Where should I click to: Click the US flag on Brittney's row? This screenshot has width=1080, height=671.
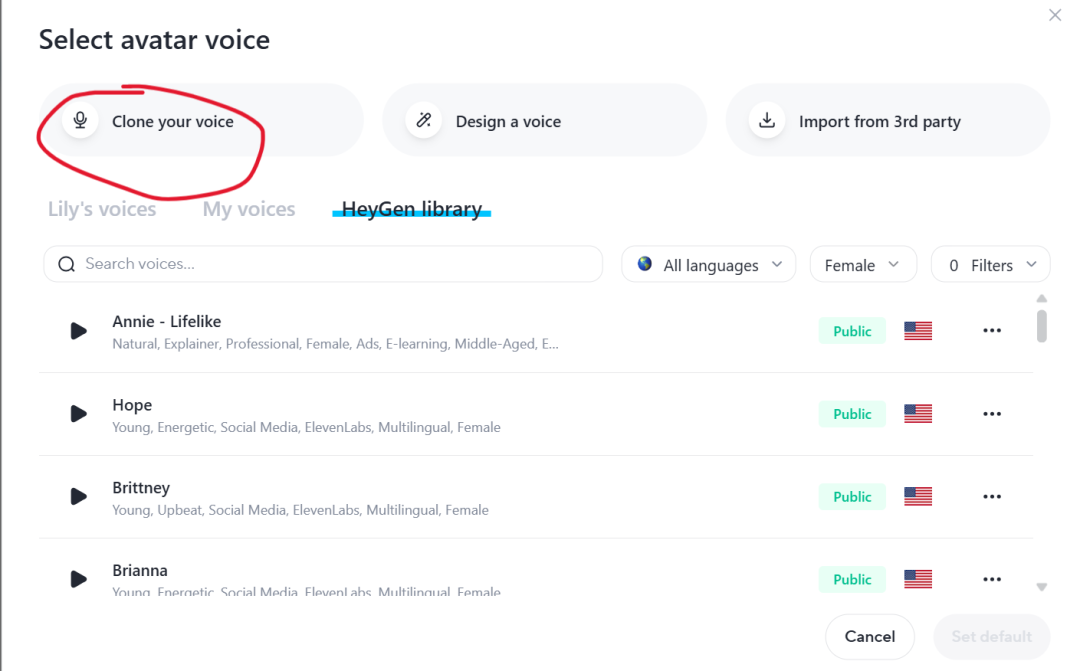tap(918, 496)
